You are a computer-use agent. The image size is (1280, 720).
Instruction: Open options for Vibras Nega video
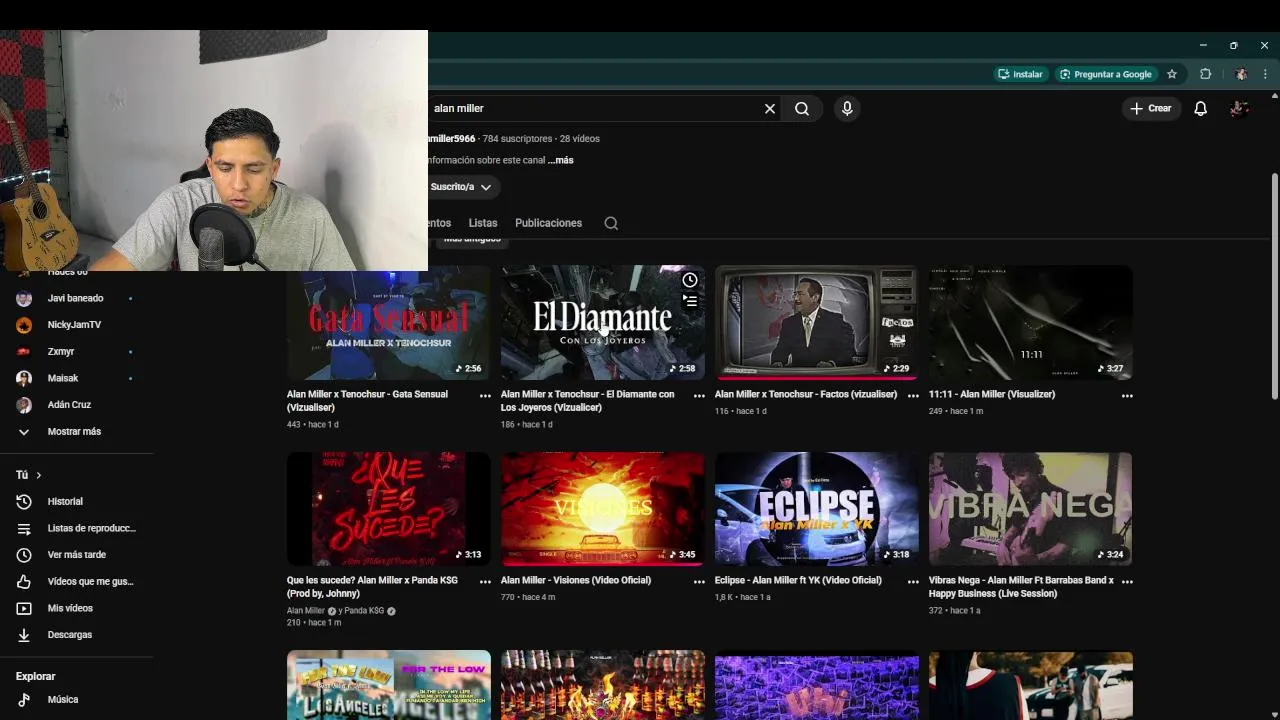pos(1127,582)
